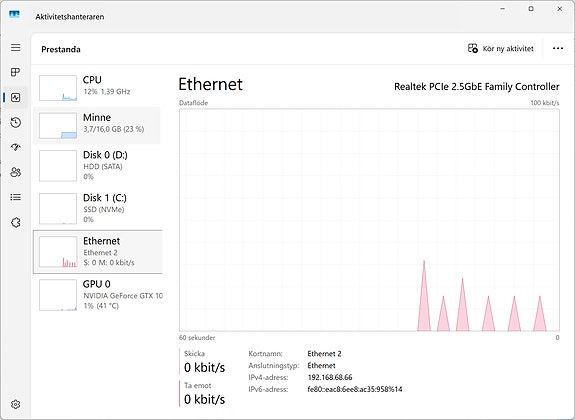Screen dimensions: 575x420
Task: Select the Minne memory item
Action: [97, 125]
